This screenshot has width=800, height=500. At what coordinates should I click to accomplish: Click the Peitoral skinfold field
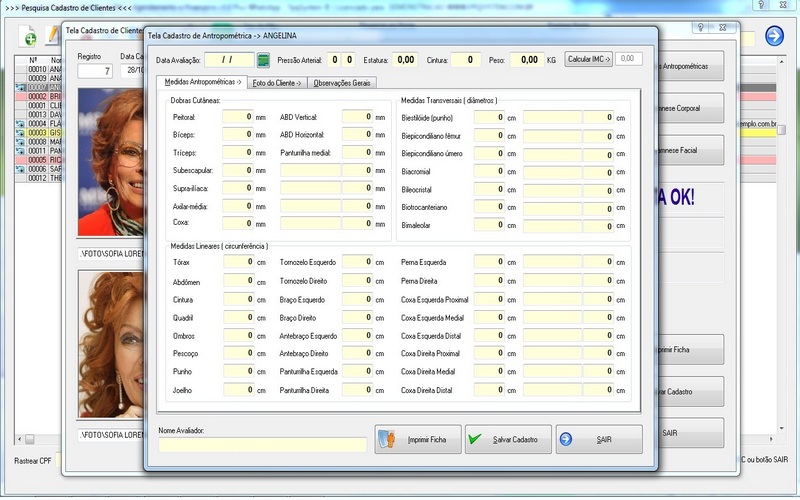pos(238,117)
